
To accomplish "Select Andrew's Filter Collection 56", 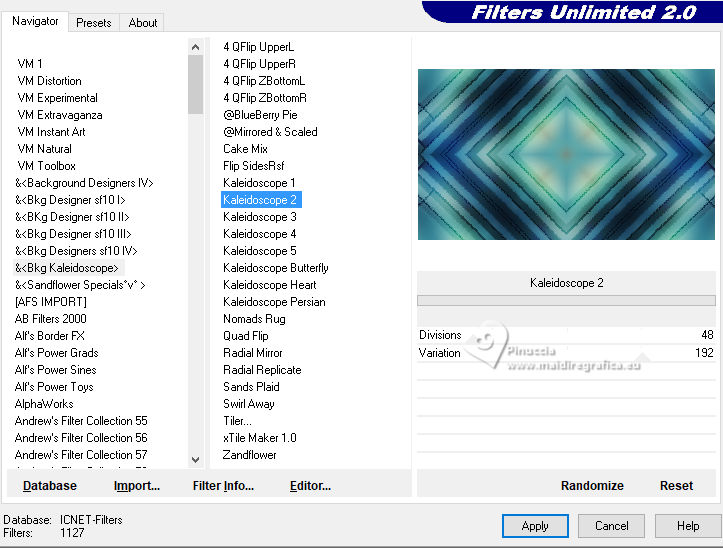I will pyautogui.click(x=81, y=438).
